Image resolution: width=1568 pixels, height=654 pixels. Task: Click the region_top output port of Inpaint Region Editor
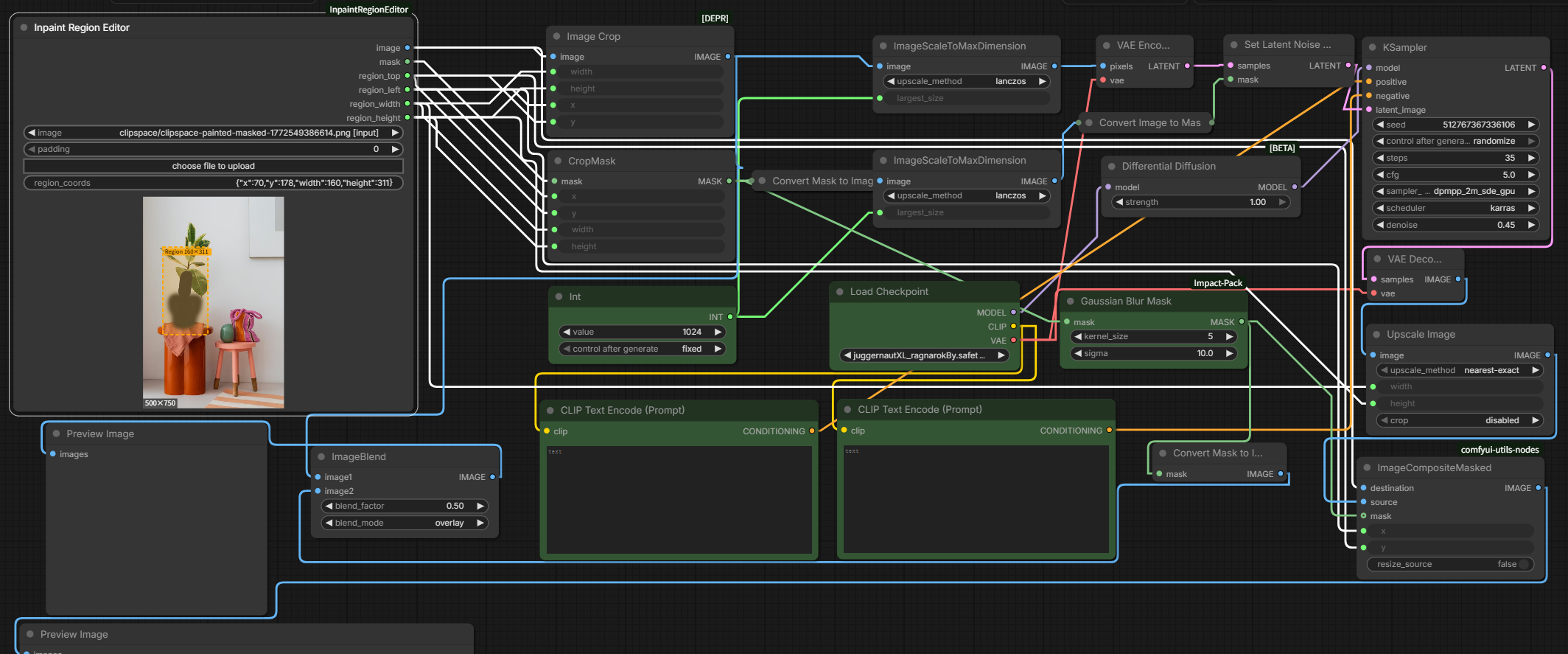pyautogui.click(x=407, y=76)
